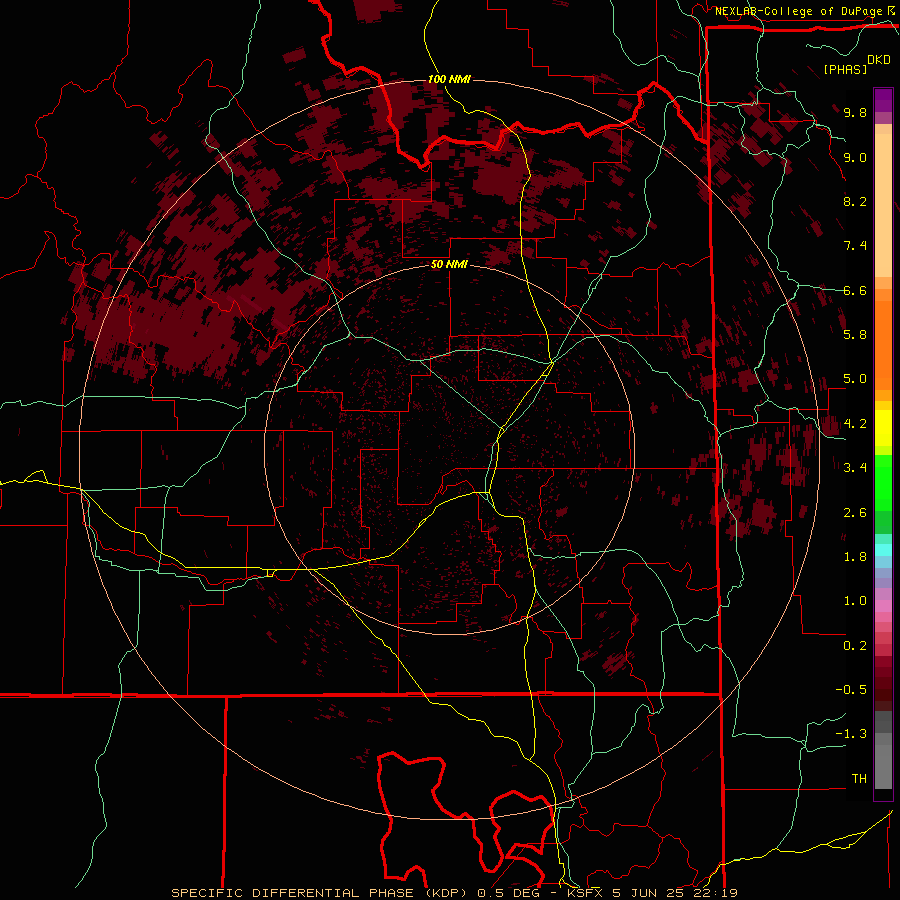Click the -1.3 scale value
The image size is (900, 900).
(x=851, y=734)
